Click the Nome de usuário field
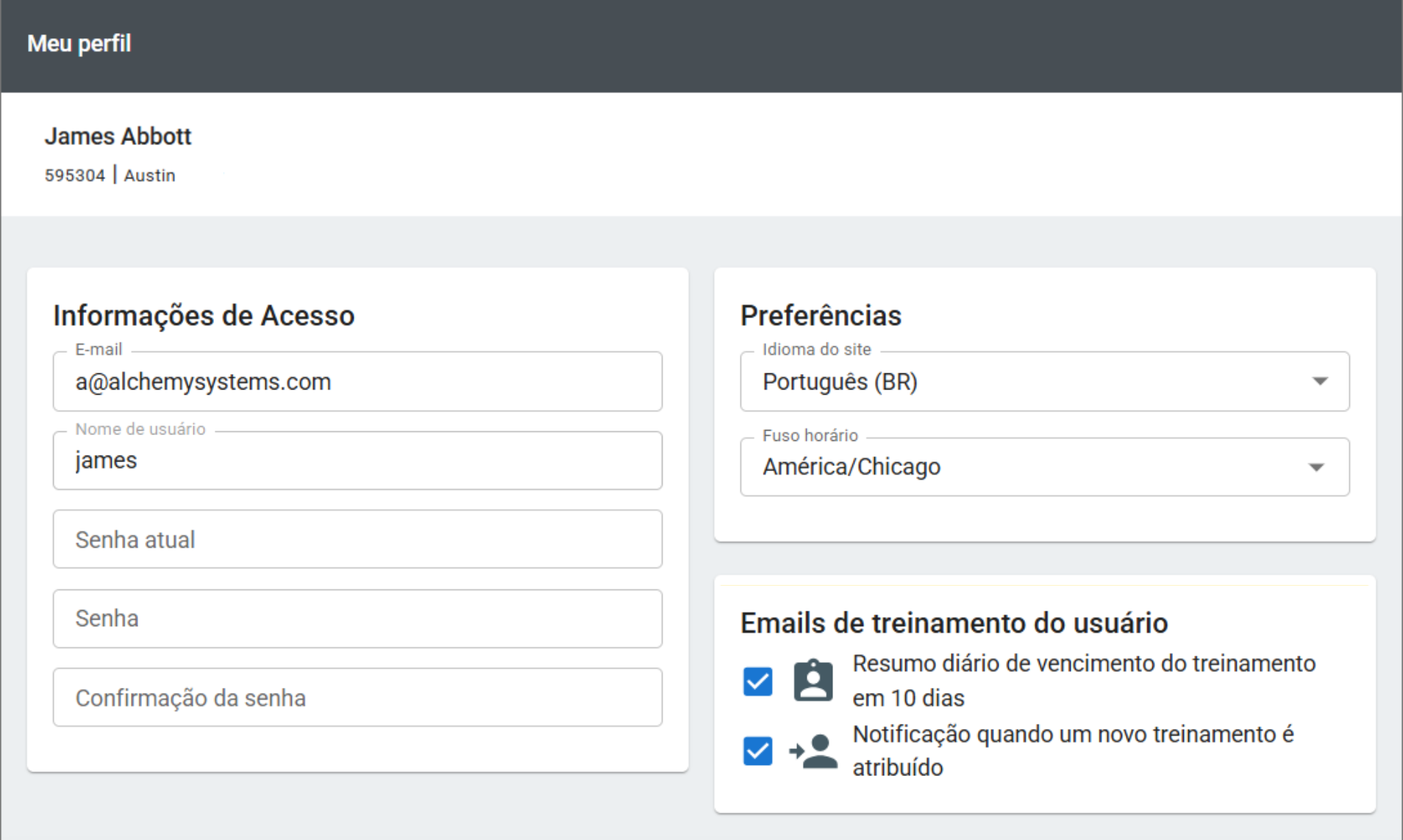Viewport: 1403px width, 840px height. 357,461
